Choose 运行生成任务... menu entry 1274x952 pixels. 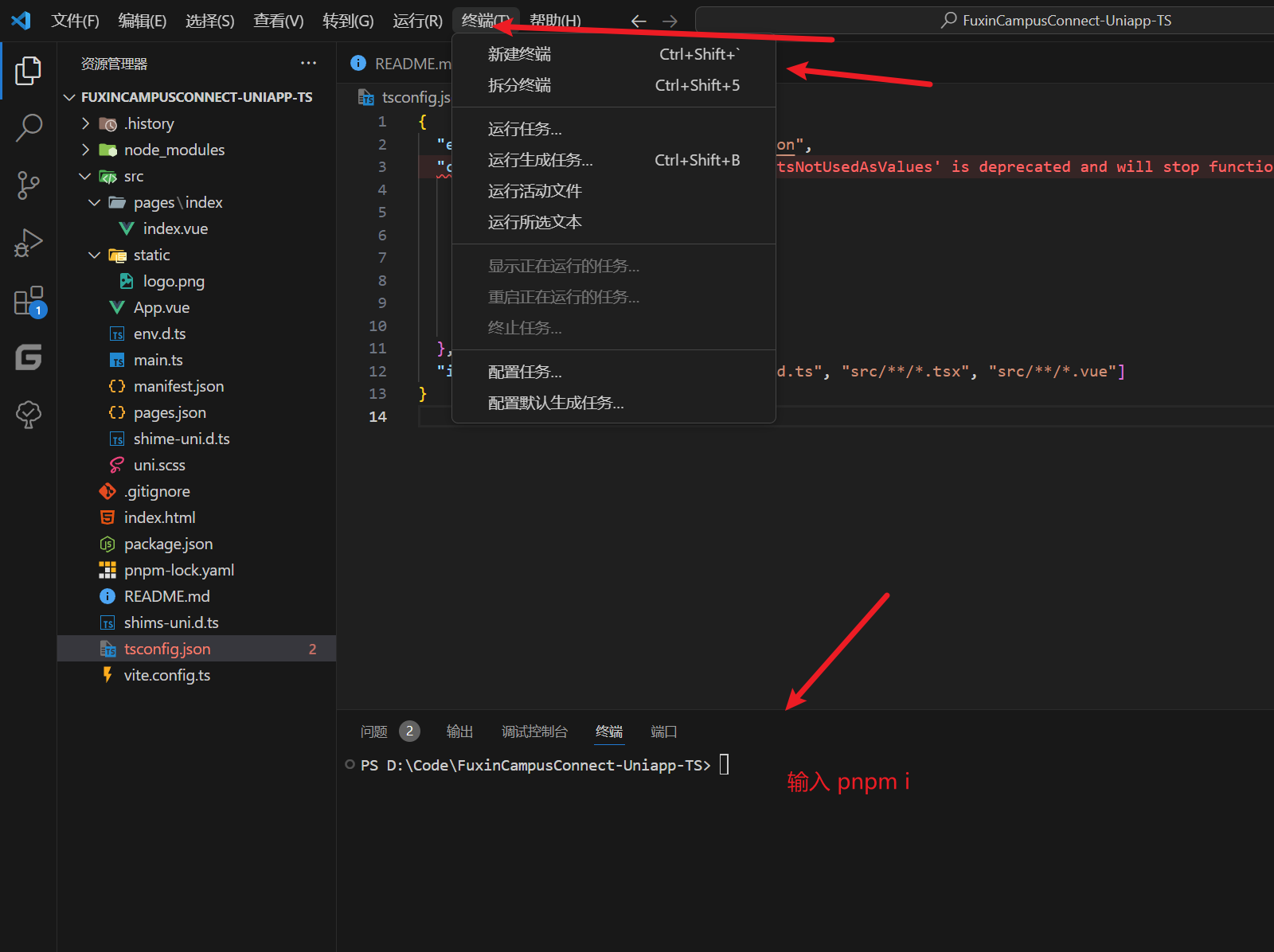click(x=614, y=160)
